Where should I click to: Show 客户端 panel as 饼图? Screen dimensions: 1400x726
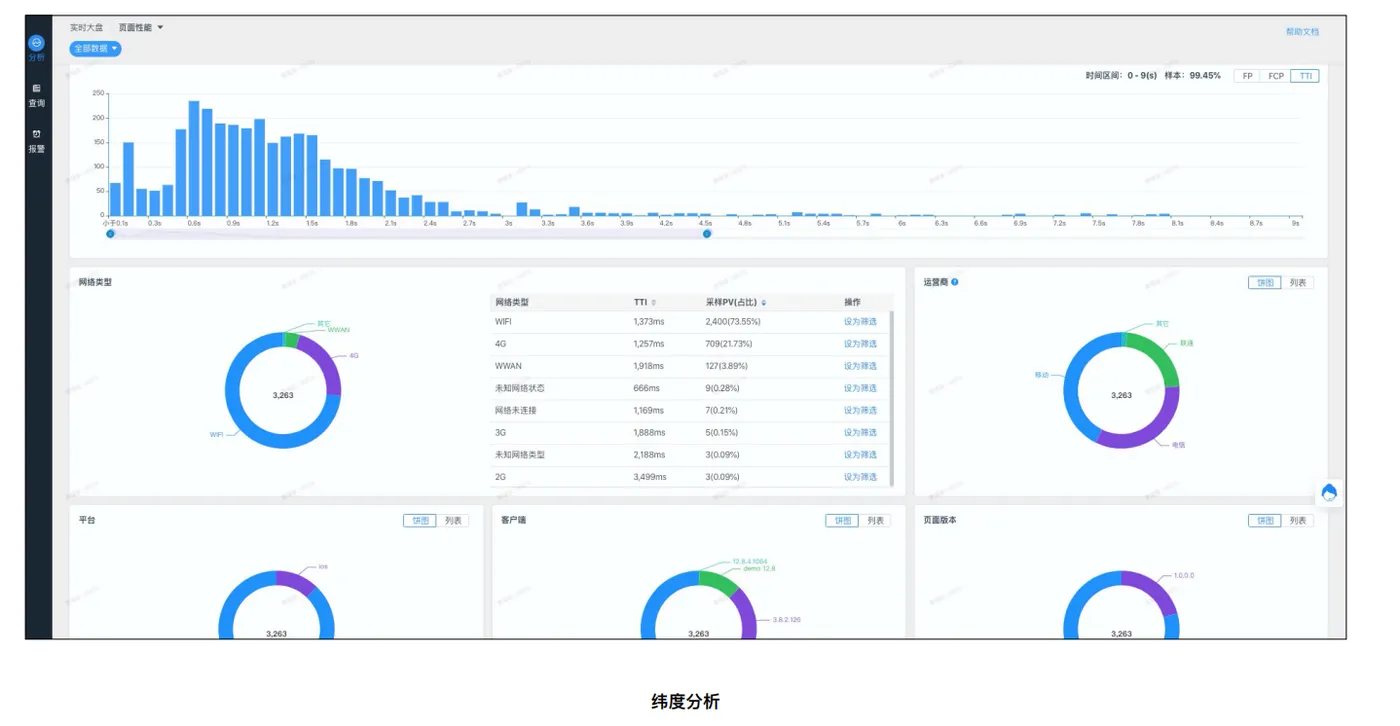point(842,521)
